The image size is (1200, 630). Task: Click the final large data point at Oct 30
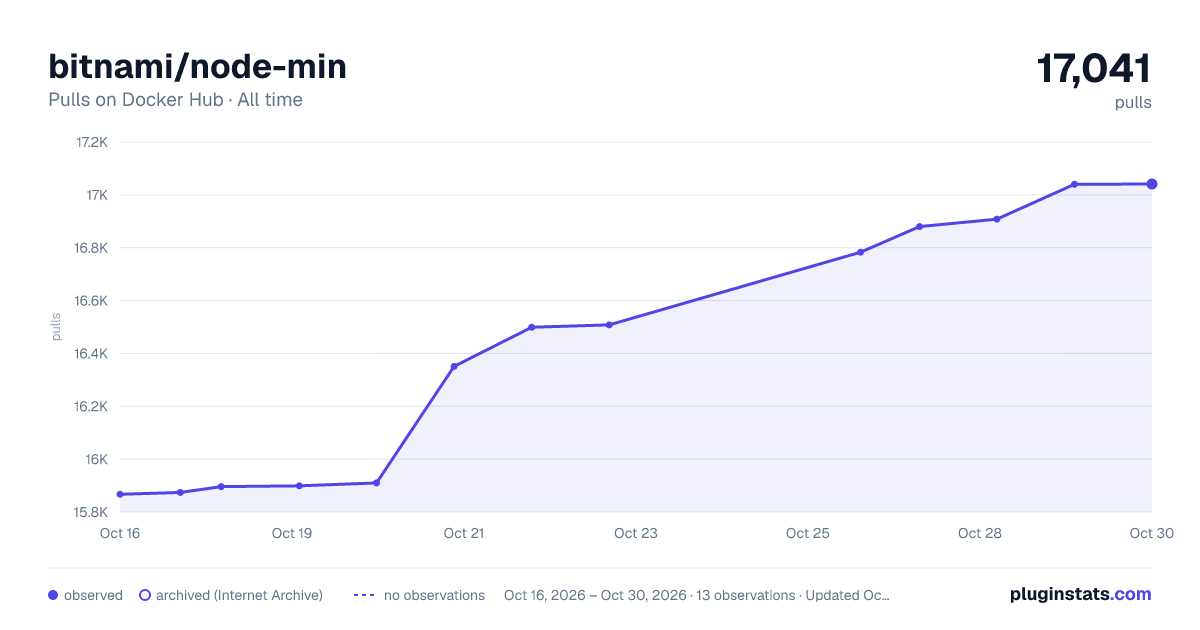pos(1152,184)
